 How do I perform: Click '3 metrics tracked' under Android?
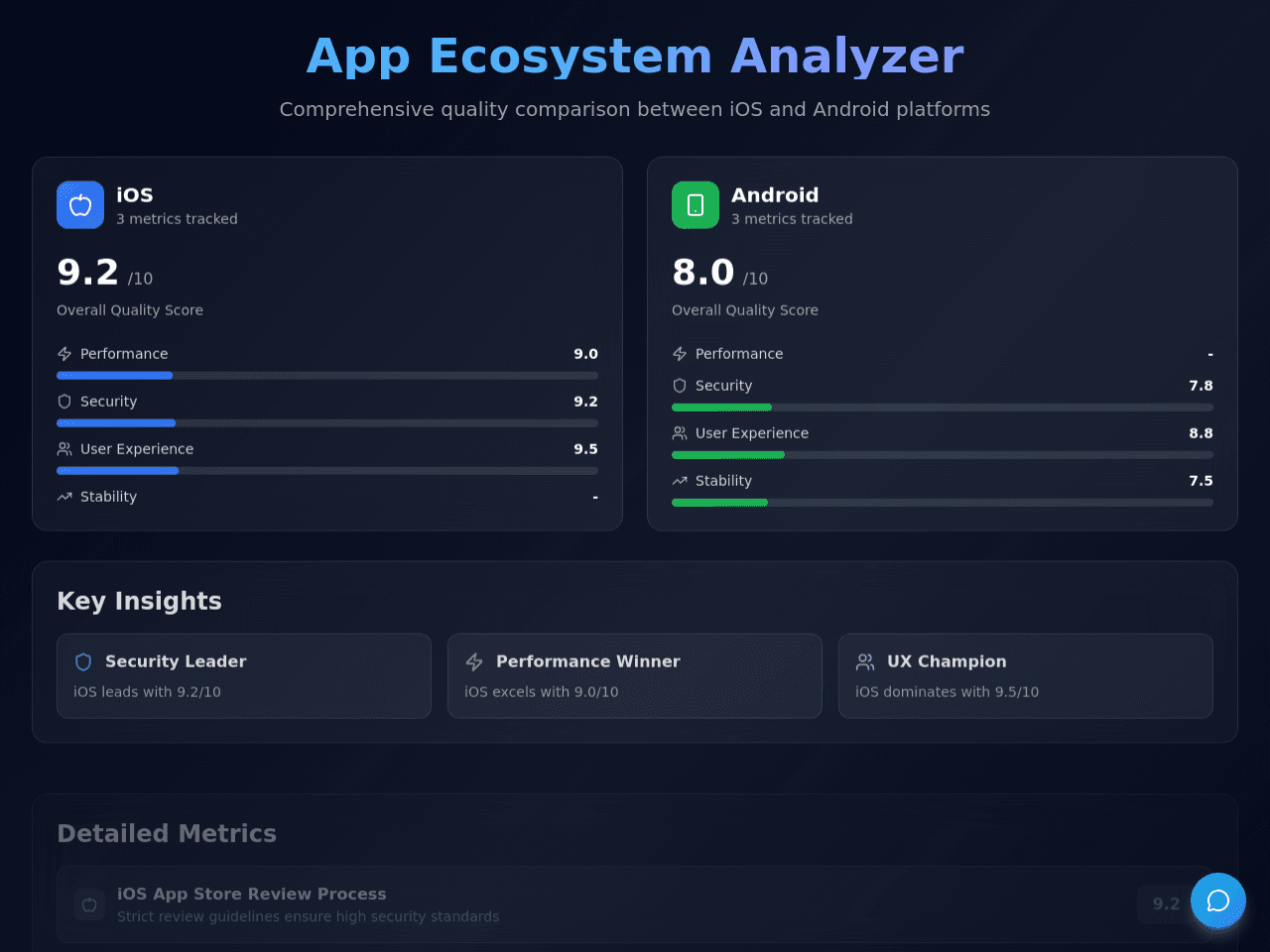792,219
